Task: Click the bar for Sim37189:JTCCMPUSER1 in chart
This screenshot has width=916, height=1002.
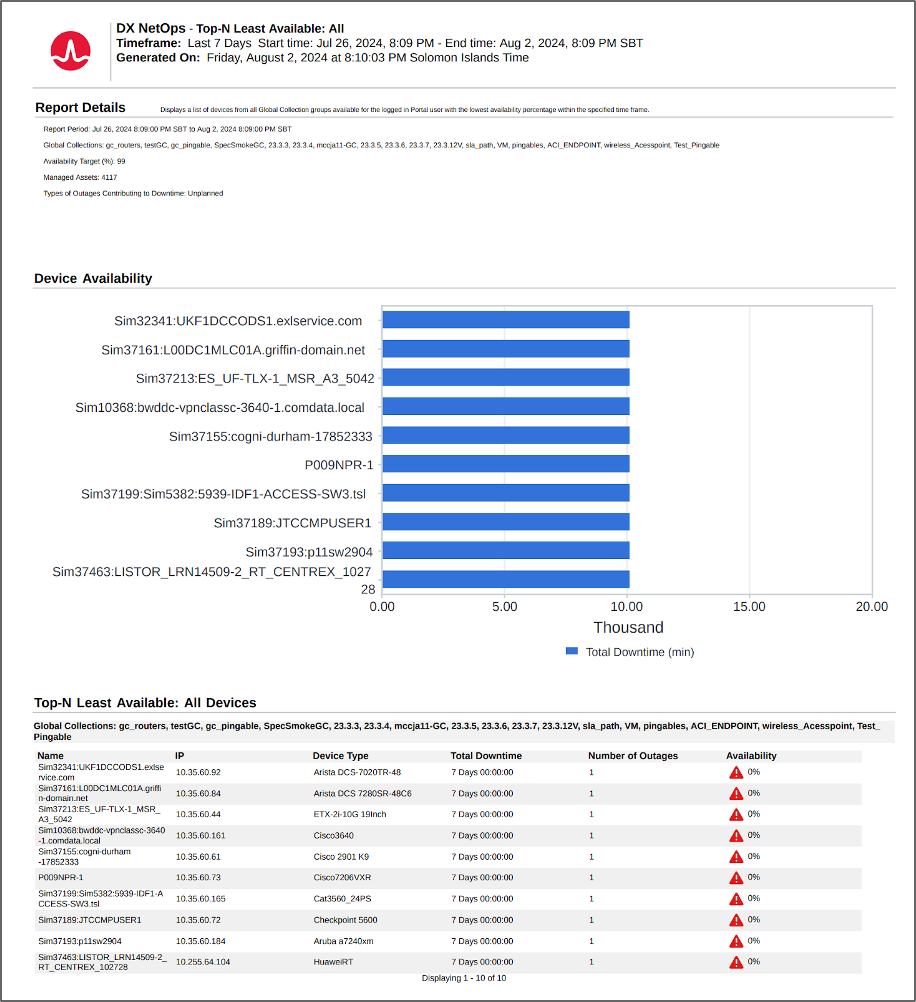Action: [505, 522]
